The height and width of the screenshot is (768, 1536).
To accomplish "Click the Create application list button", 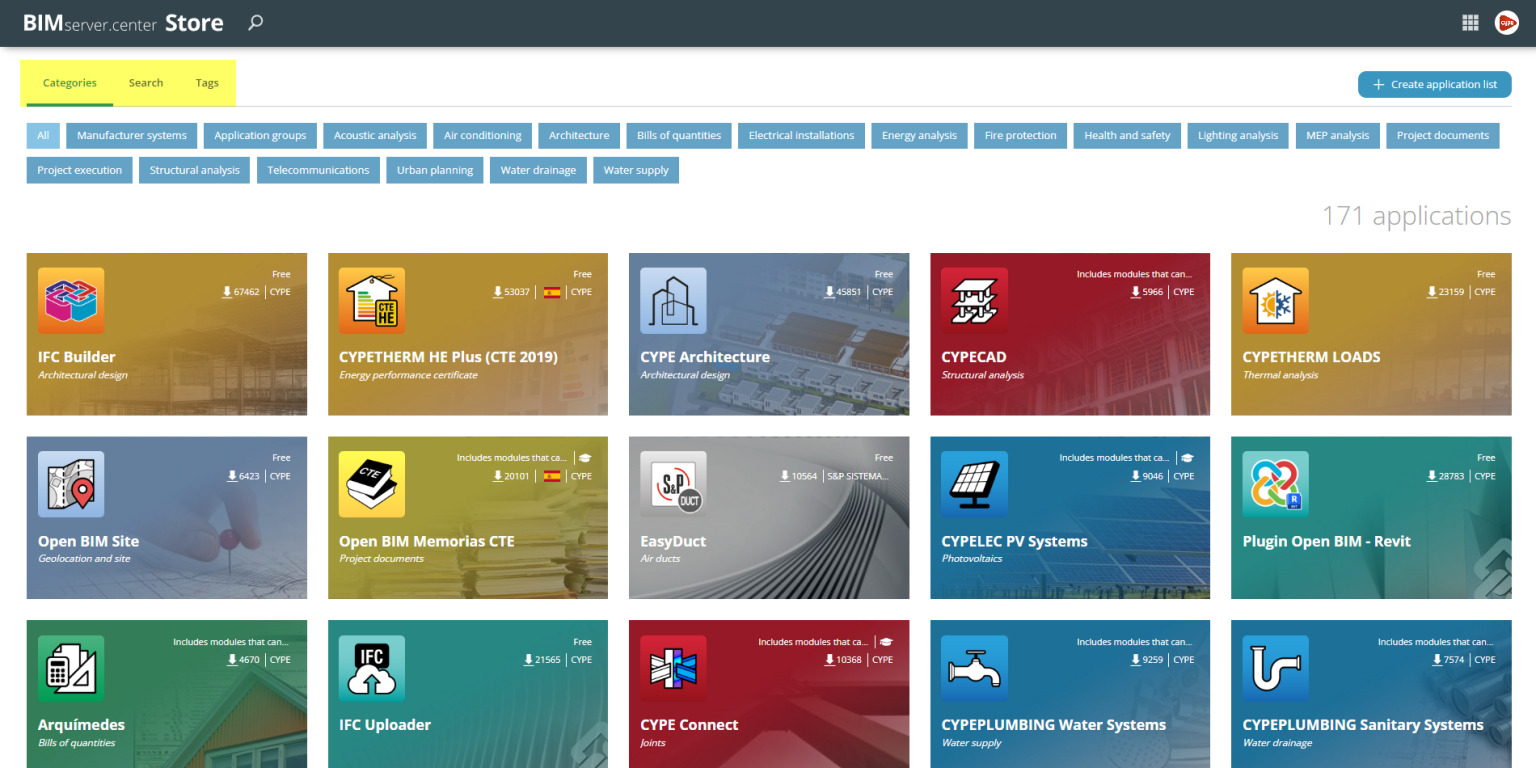I will point(1434,84).
